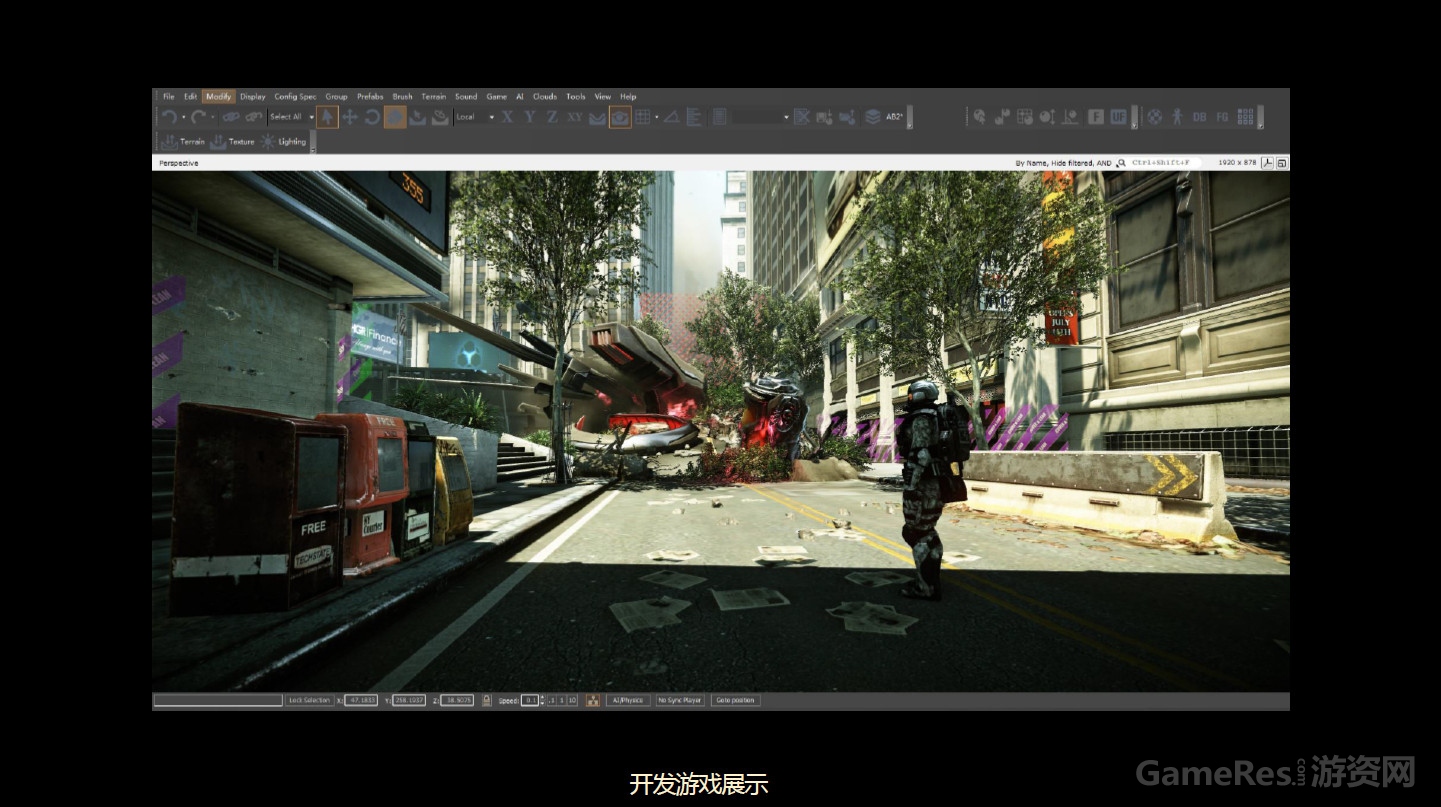Open the Help menu
This screenshot has width=1441, height=807.
[x=628, y=97]
